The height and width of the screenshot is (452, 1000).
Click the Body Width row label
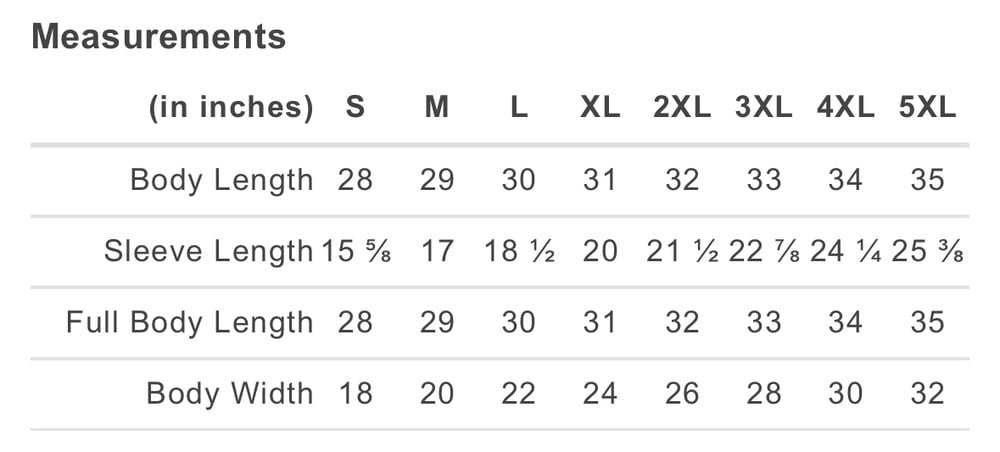[230, 393]
